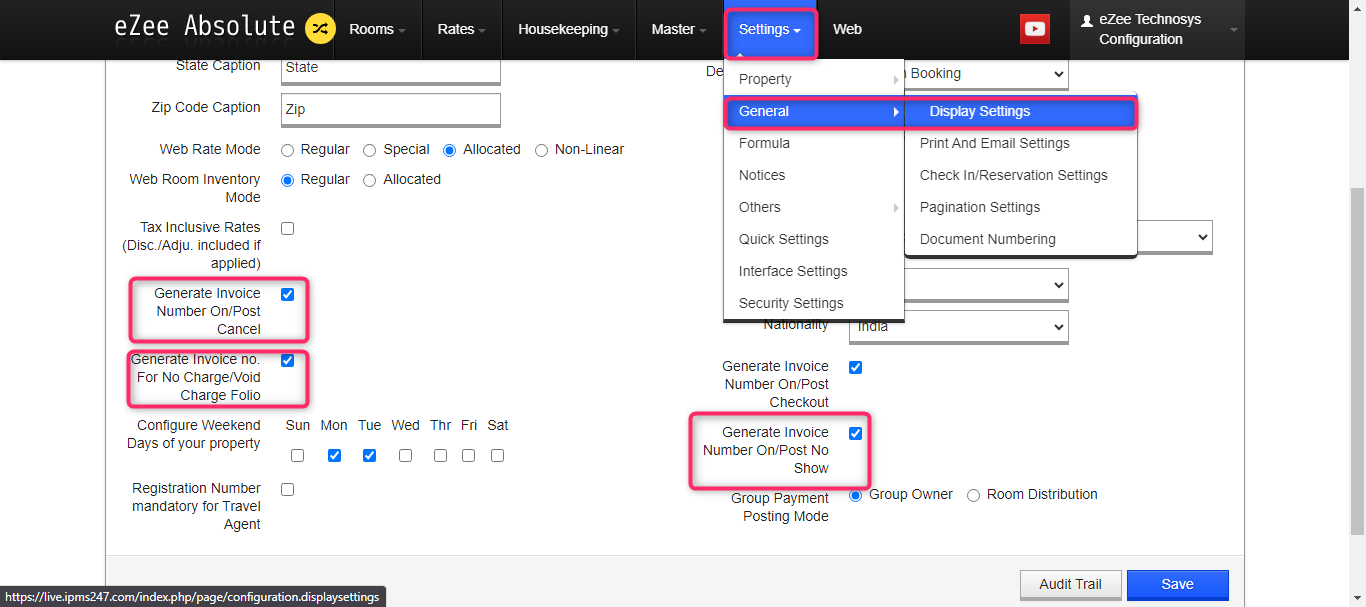Image resolution: width=1366 pixels, height=607 pixels.
Task: Open the Master menu
Action: tap(679, 29)
